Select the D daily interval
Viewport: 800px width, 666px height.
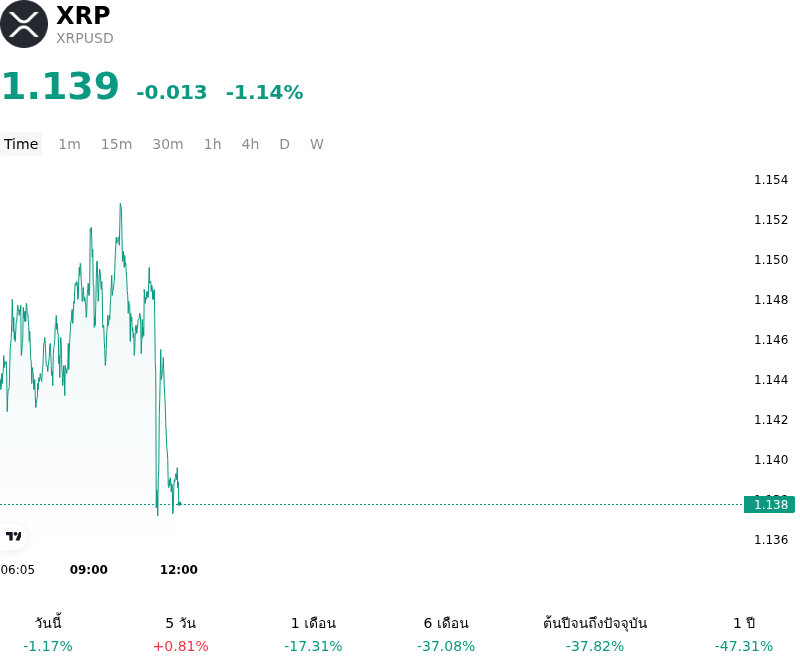[285, 144]
